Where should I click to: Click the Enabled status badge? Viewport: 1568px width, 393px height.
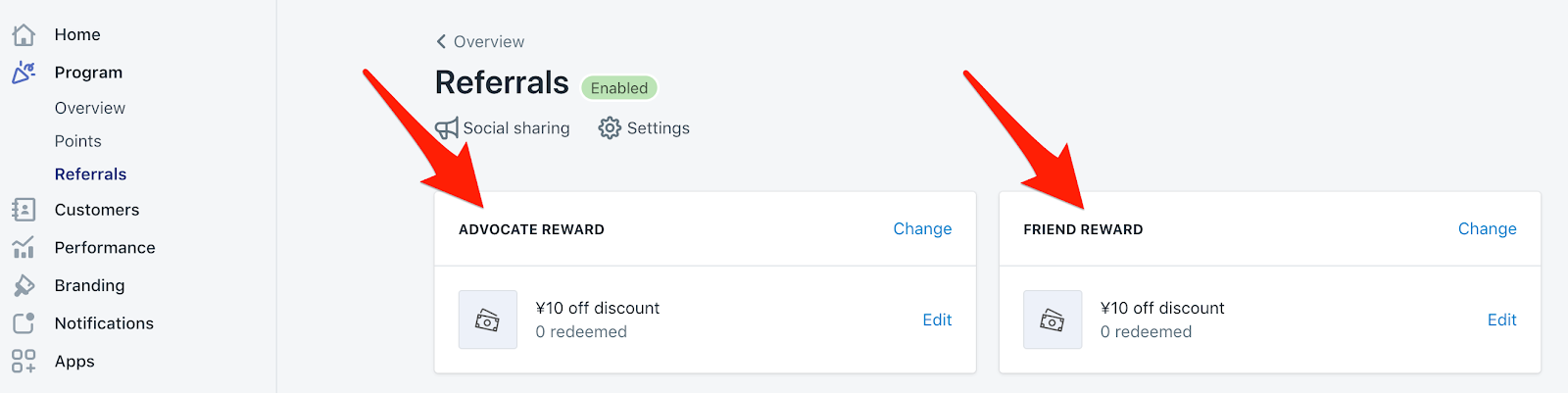(618, 88)
